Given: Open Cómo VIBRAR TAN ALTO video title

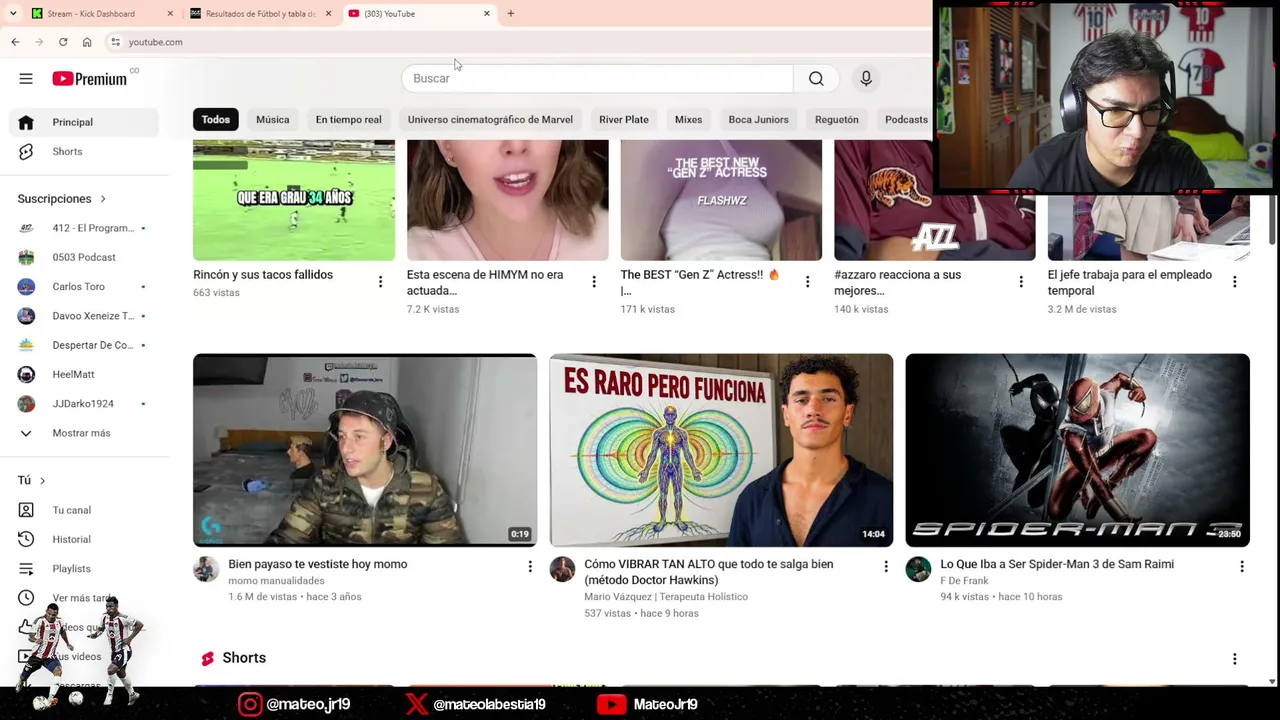Looking at the screenshot, I should [708, 572].
